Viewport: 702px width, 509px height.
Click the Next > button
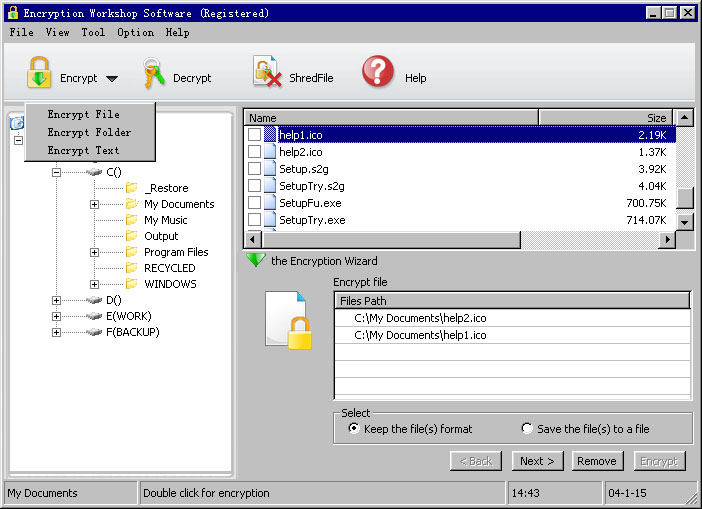[x=537, y=461]
